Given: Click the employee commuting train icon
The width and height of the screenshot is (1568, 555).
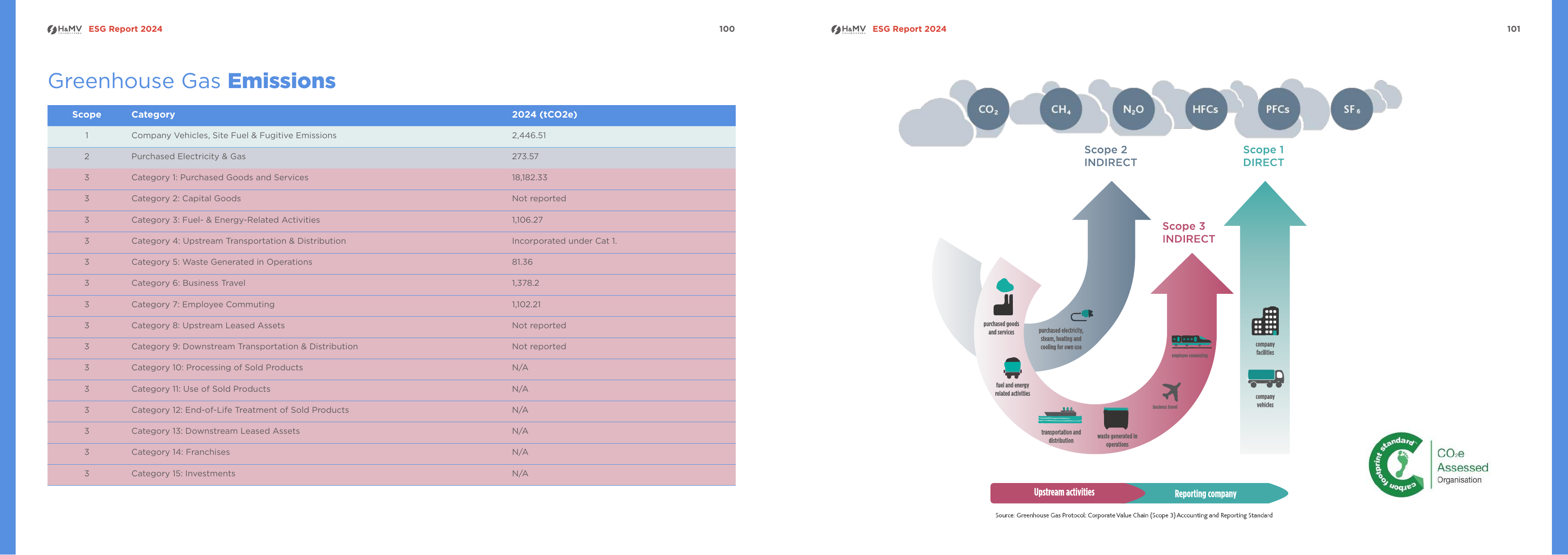Looking at the screenshot, I should 1191,341.
